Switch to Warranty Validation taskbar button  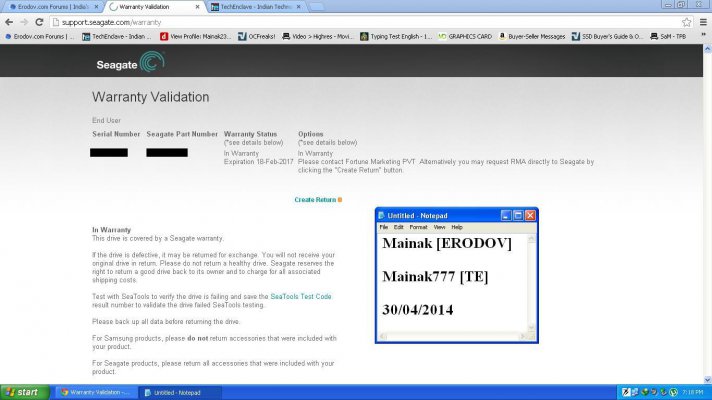(x=96, y=392)
